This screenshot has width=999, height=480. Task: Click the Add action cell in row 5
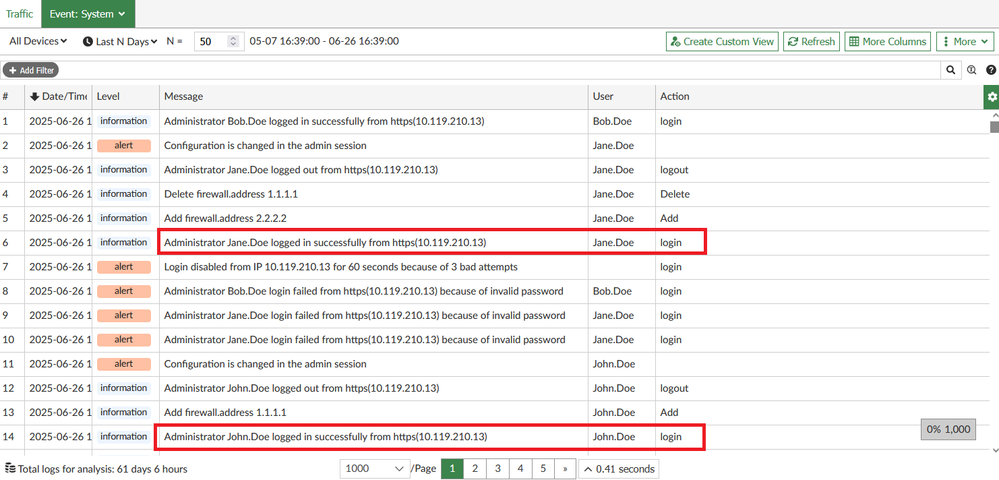click(x=669, y=218)
